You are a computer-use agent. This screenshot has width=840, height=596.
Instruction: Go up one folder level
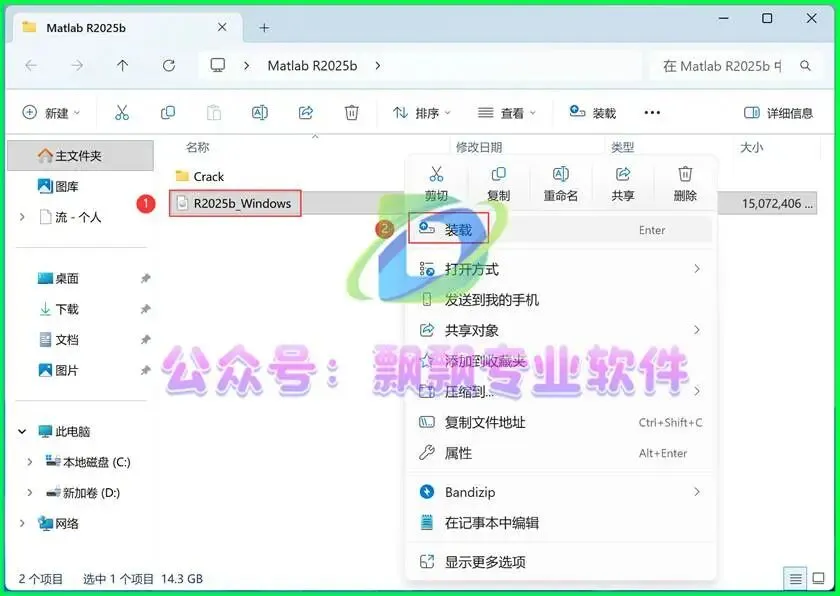coord(123,65)
